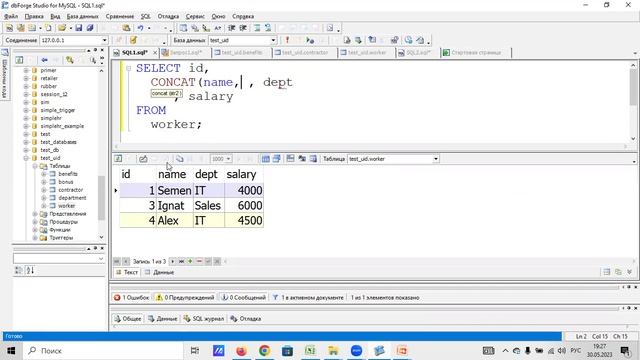Screen dimensions: 640x360
Task: Open the Отладка menu
Action: click(x=168, y=16)
